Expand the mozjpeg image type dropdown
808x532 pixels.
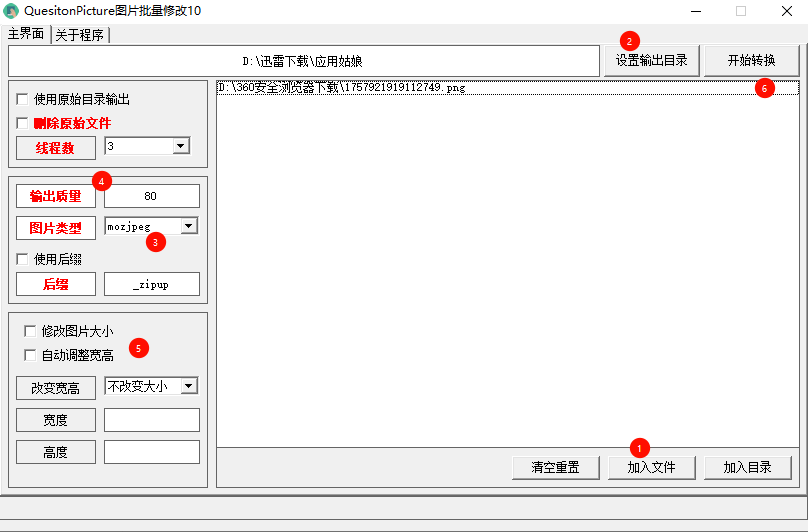tap(189, 226)
